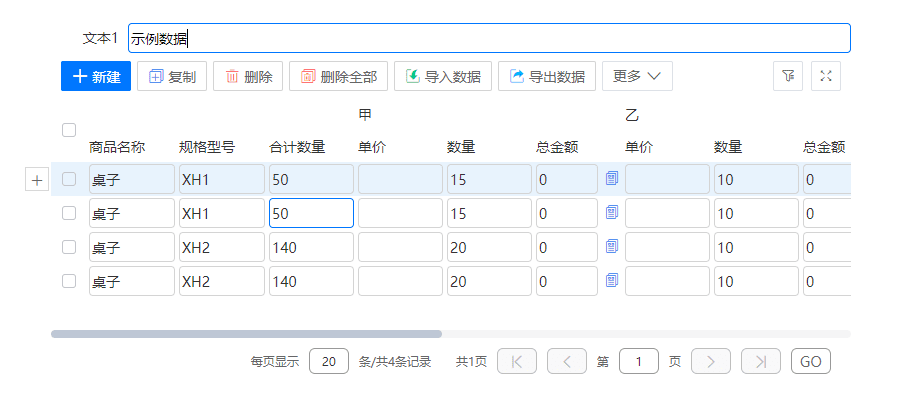The width and height of the screenshot is (911, 396).
Task: Click the 删除全部 button
Action: coord(338,76)
